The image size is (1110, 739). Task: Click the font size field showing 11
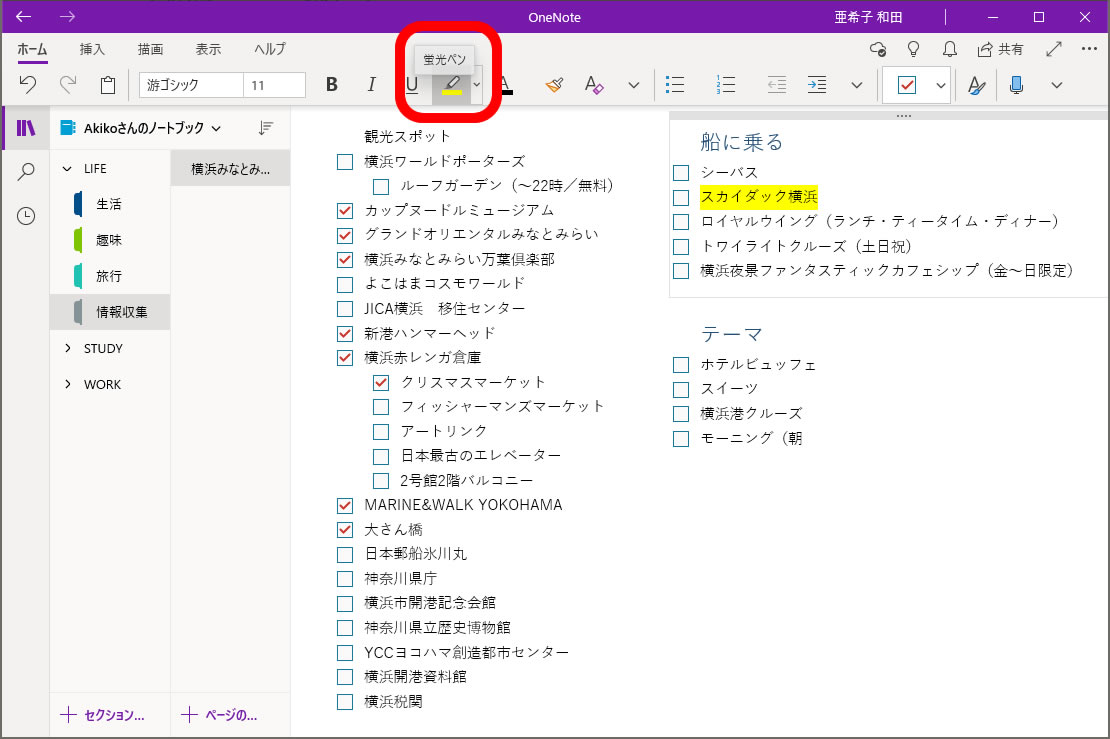(x=274, y=85)
